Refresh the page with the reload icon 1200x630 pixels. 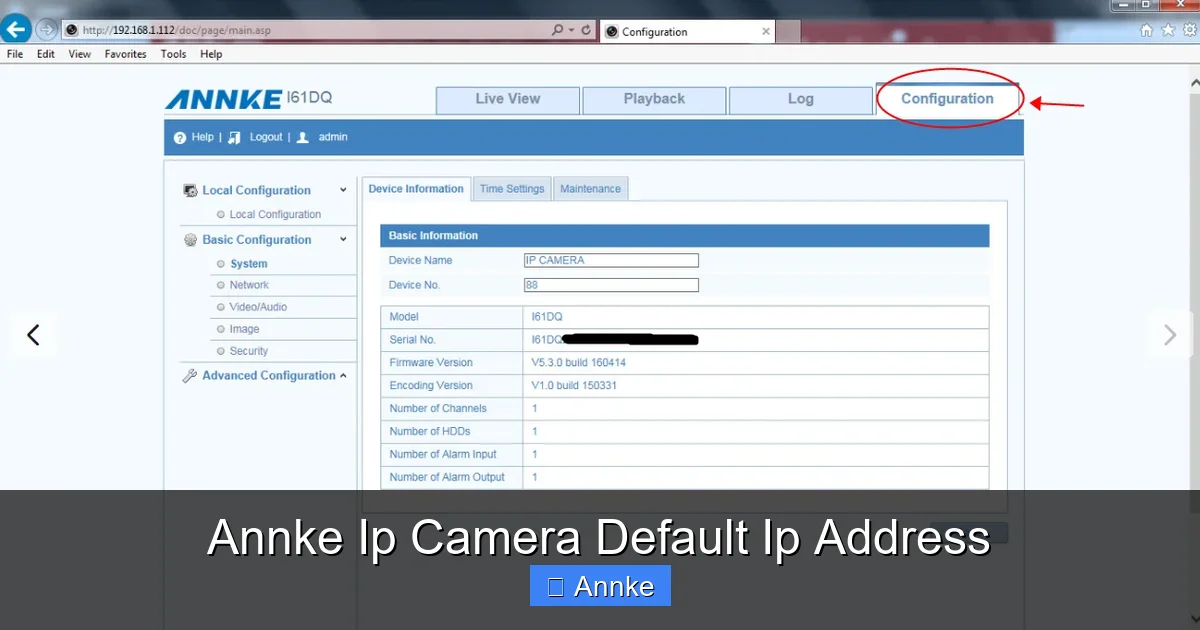coord(587,30)
